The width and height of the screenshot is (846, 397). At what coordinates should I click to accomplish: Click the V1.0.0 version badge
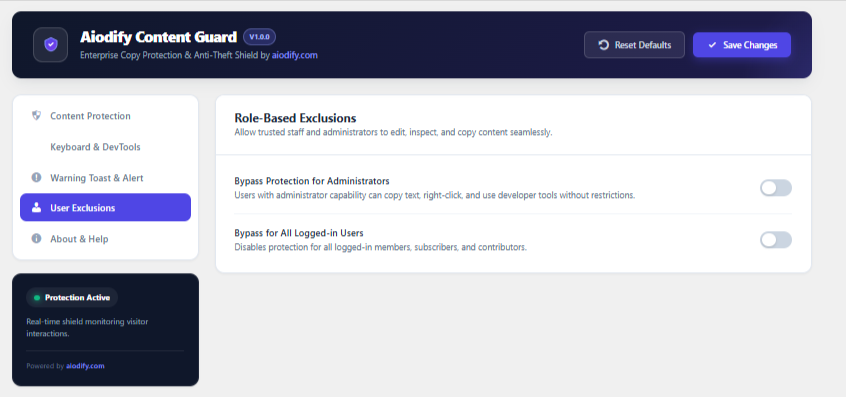coord(260,37)
